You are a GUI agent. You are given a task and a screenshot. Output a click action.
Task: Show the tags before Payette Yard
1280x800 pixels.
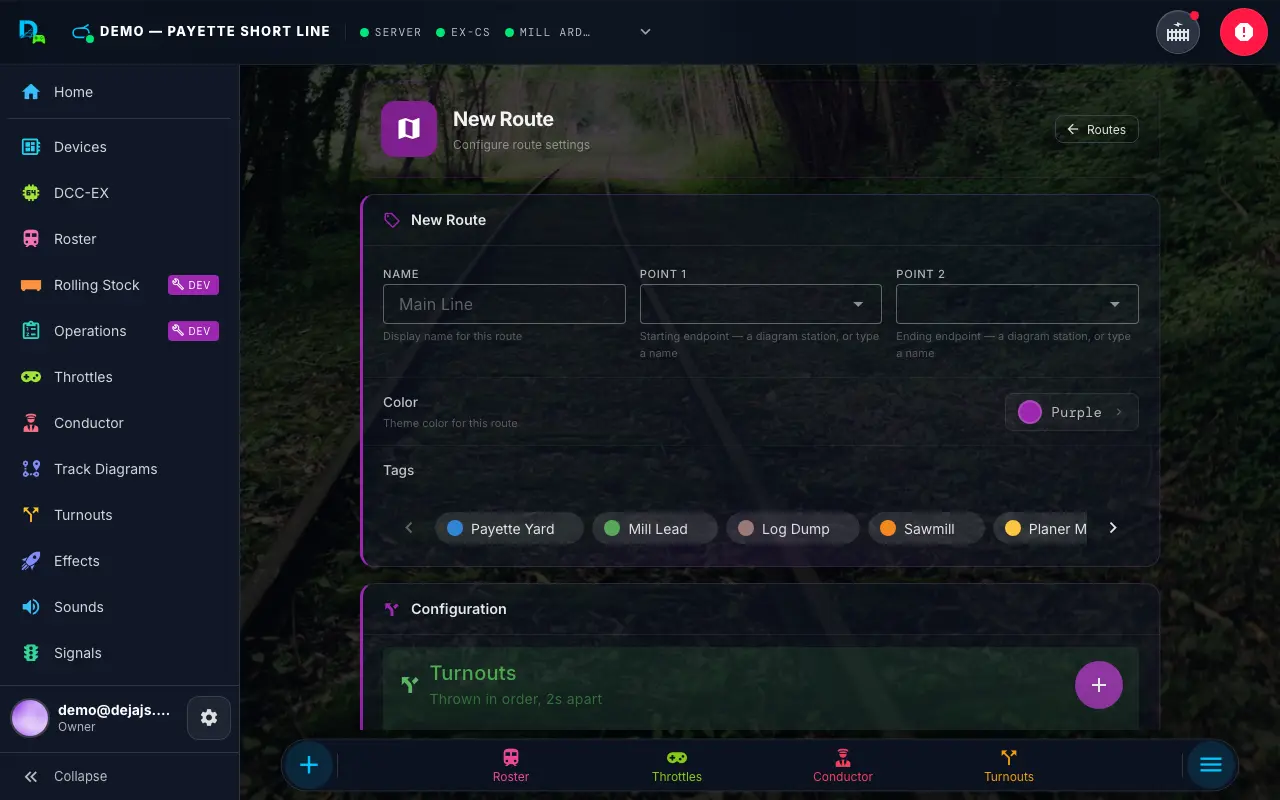pyautogui.click(x=409, y=528)
